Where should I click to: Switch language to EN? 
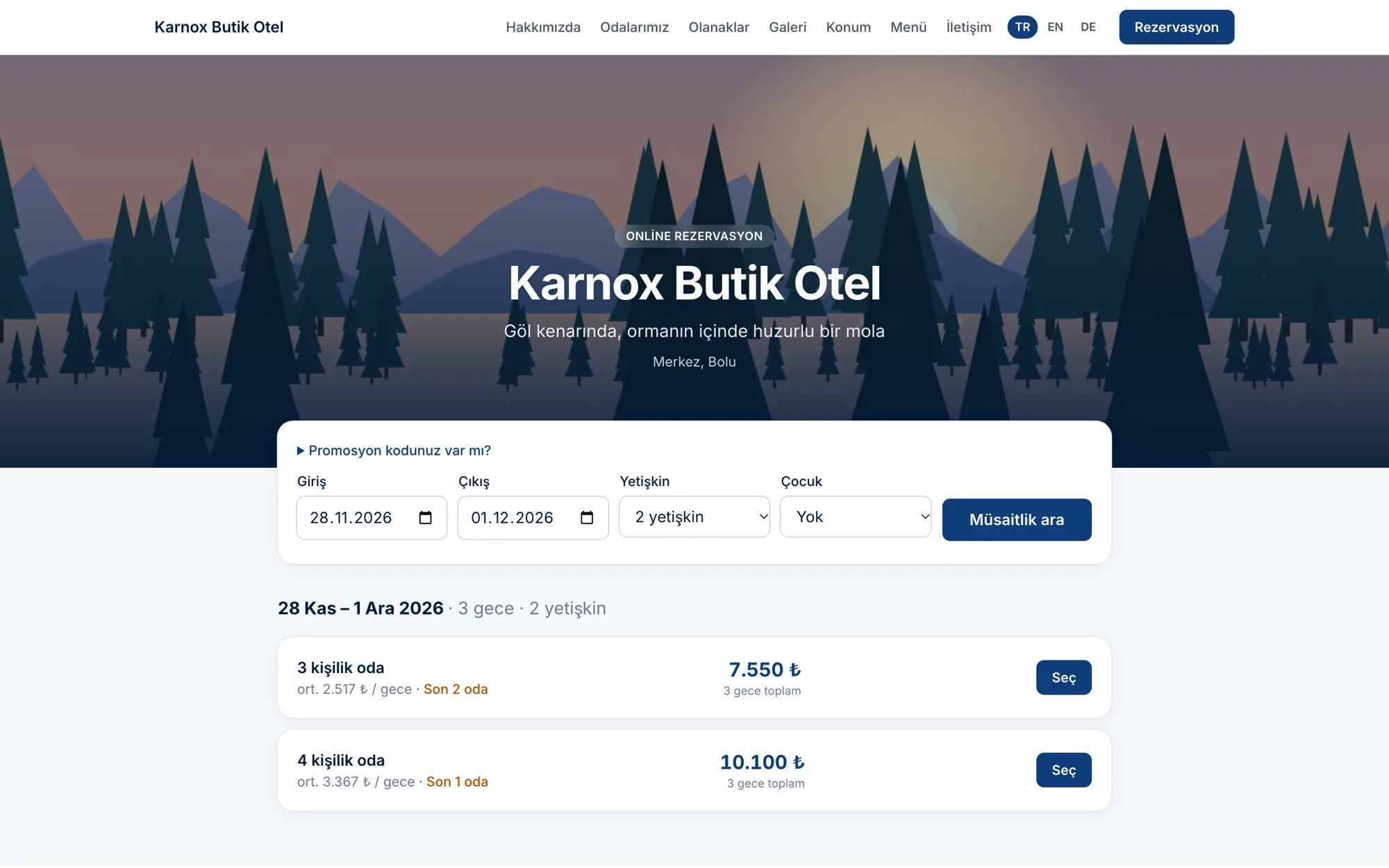click(x=1055, y=27)
